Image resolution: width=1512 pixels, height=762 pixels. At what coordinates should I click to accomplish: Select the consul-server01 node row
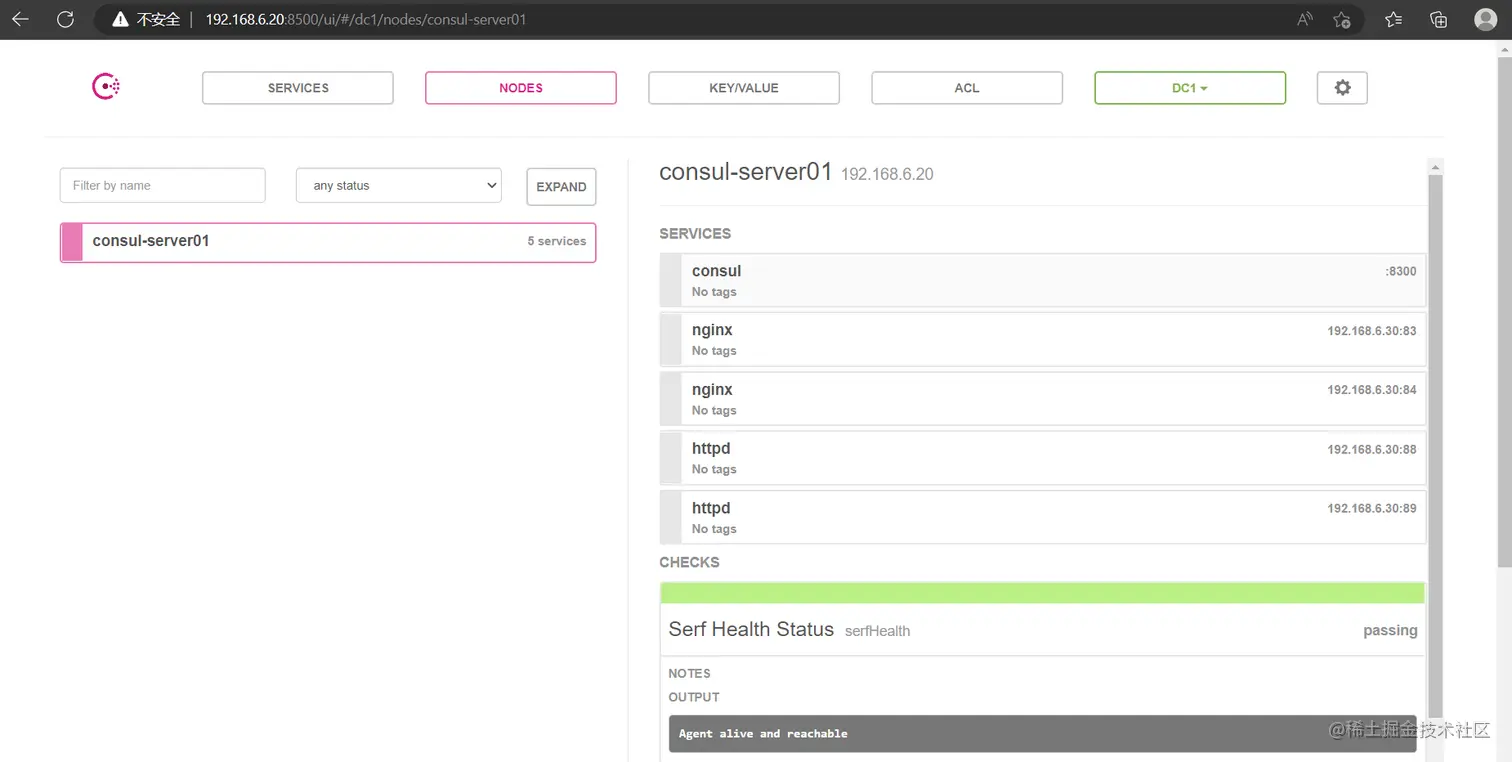pyautogui.click(x=328, y=242)
